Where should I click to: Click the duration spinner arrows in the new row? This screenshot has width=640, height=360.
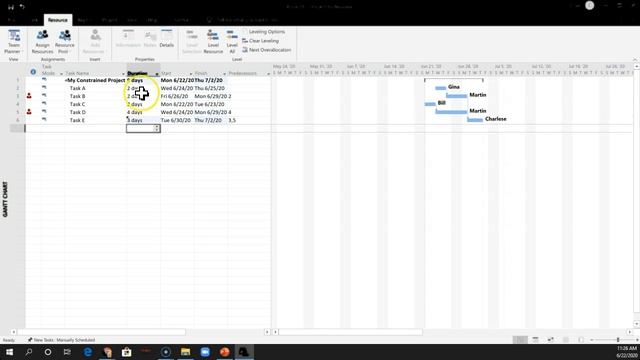point(157,128)
